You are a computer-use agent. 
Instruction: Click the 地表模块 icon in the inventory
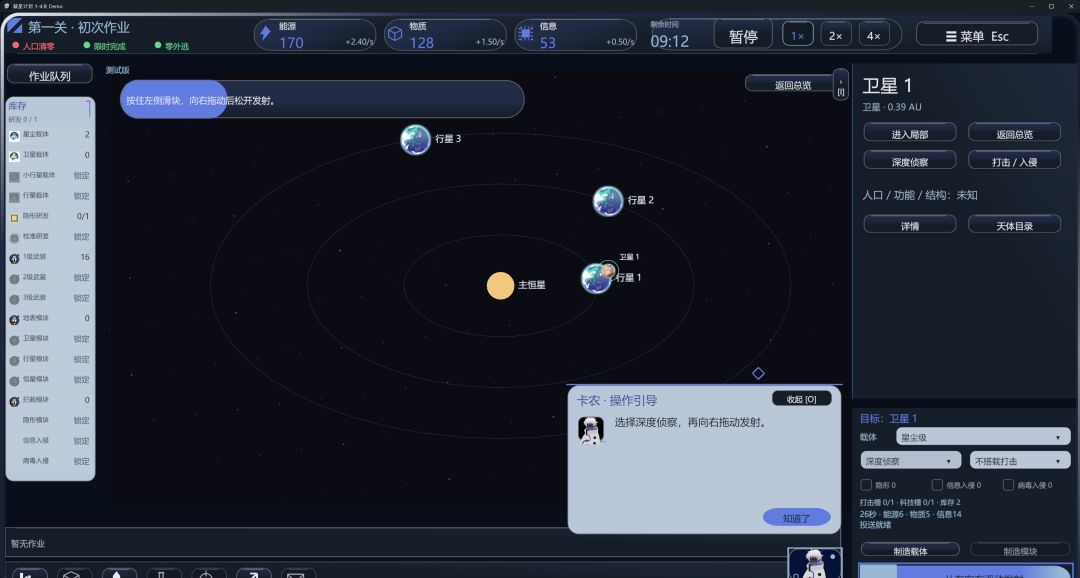(x=14, y=320)
